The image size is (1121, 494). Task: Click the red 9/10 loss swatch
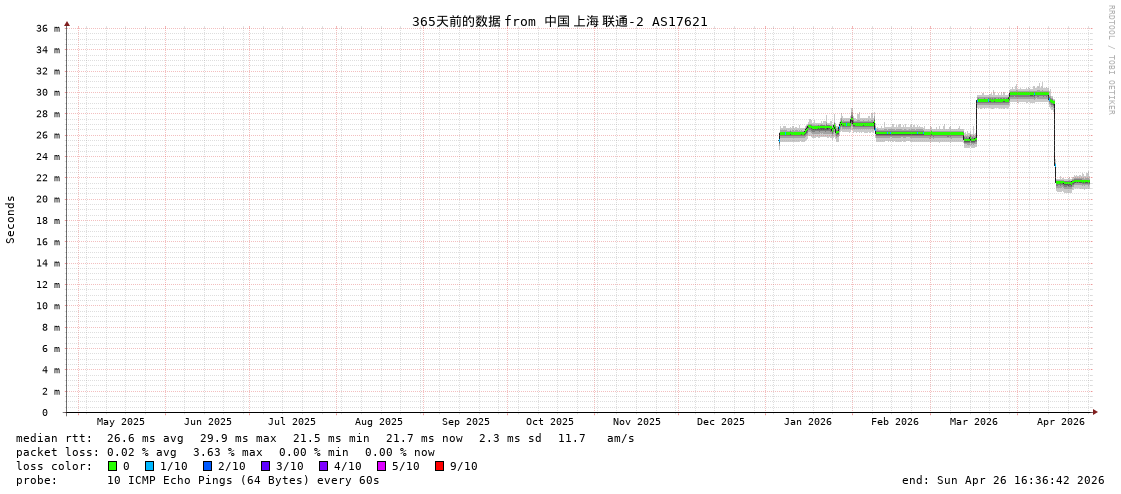point(439,466)
